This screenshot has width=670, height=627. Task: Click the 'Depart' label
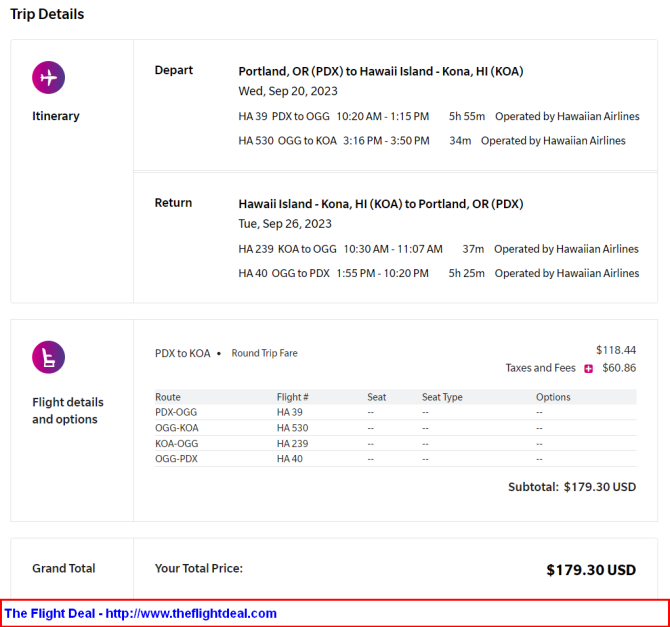(x=173, y=70)
